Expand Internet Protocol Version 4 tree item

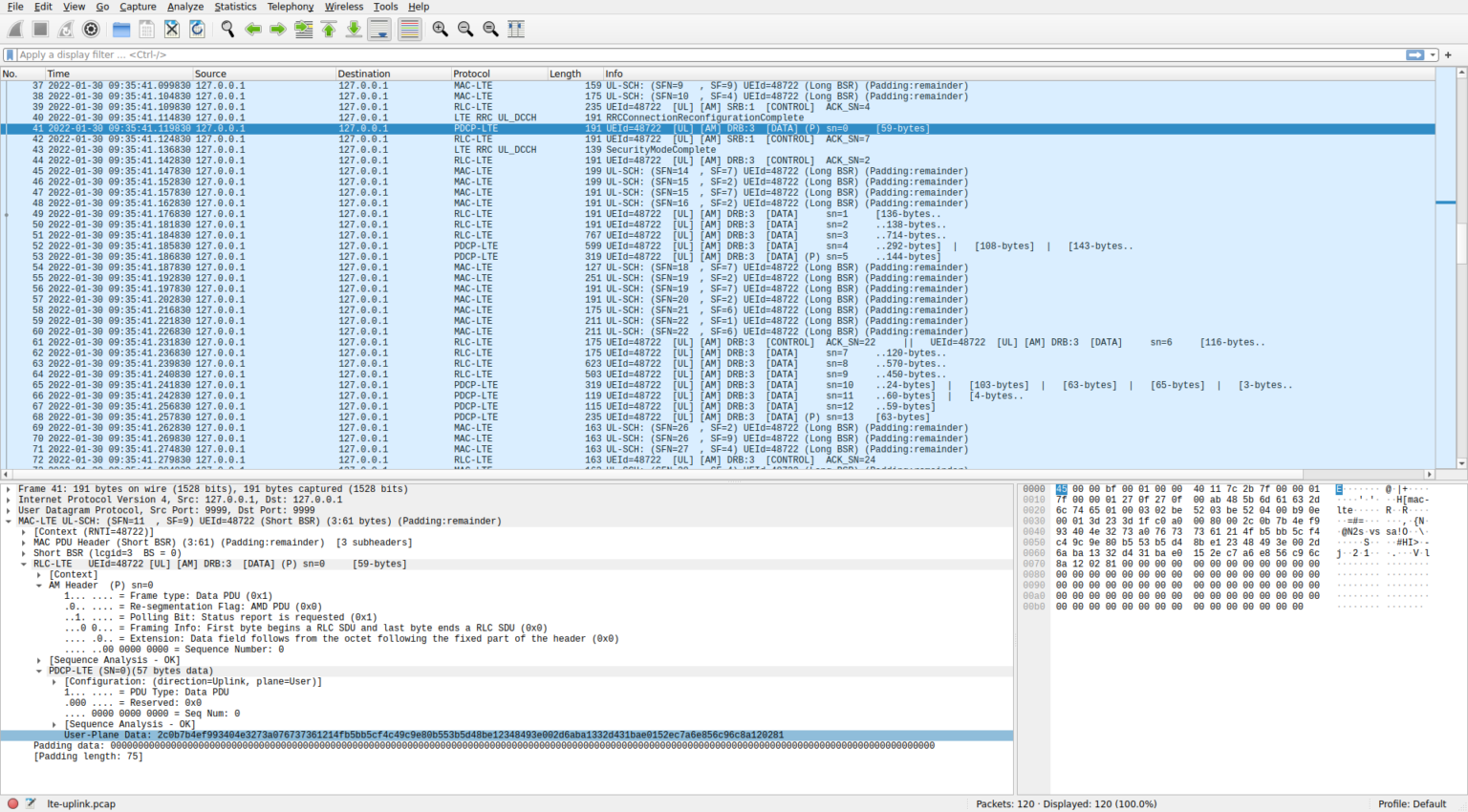[9, 500]
